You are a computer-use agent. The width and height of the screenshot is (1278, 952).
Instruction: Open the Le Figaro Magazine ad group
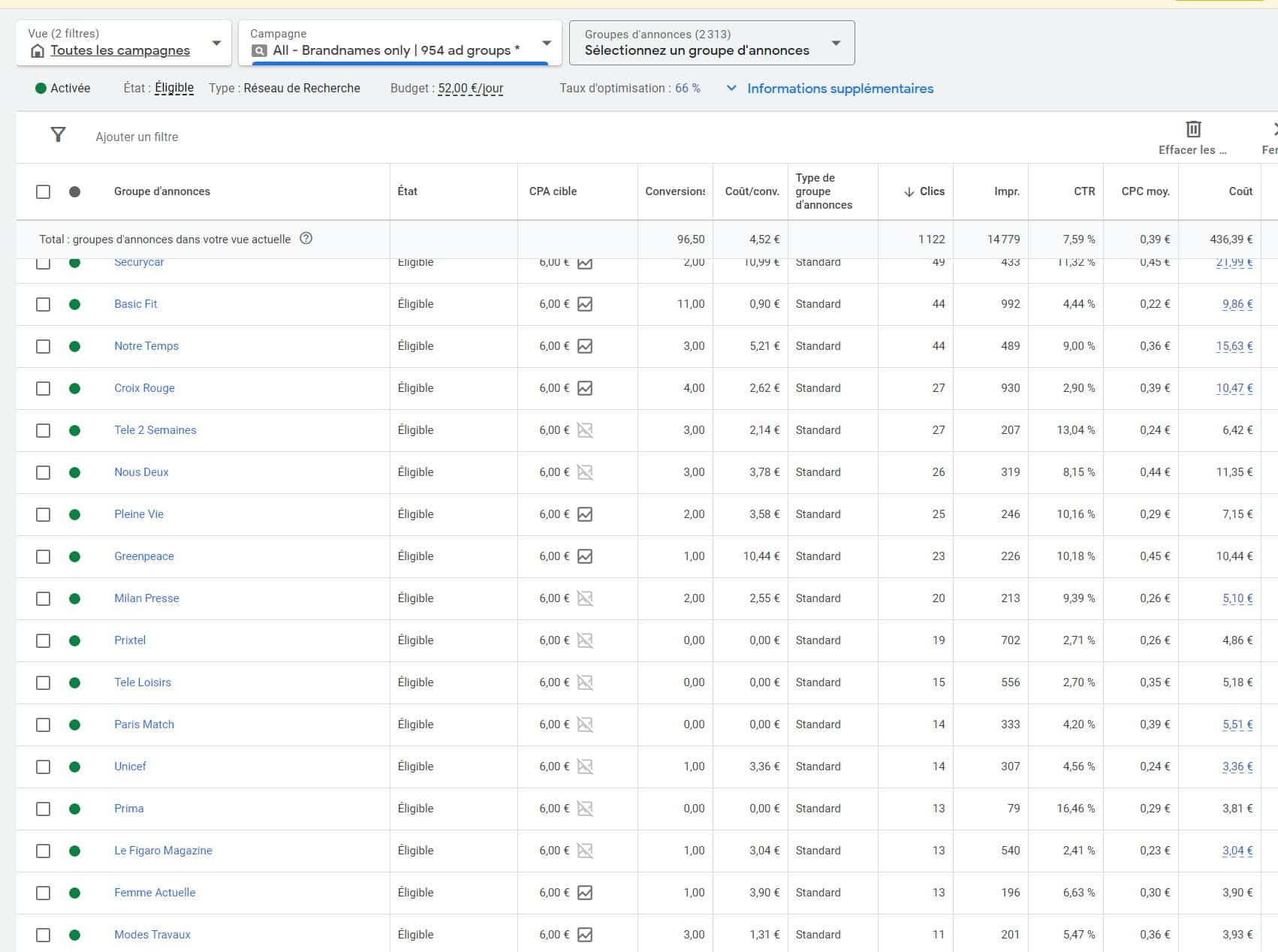164,851
